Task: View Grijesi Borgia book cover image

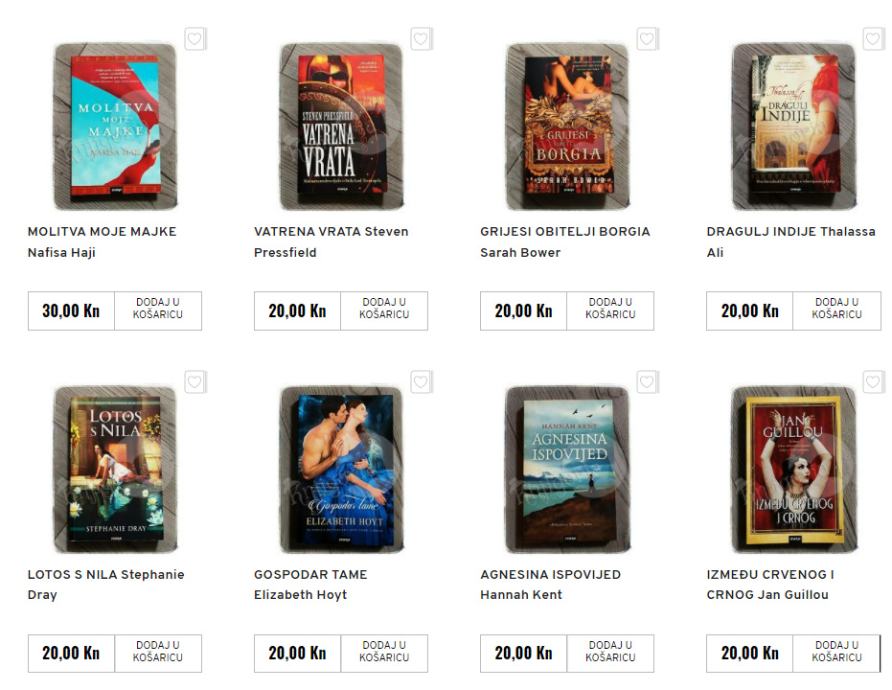Action: tap(568, 126)
